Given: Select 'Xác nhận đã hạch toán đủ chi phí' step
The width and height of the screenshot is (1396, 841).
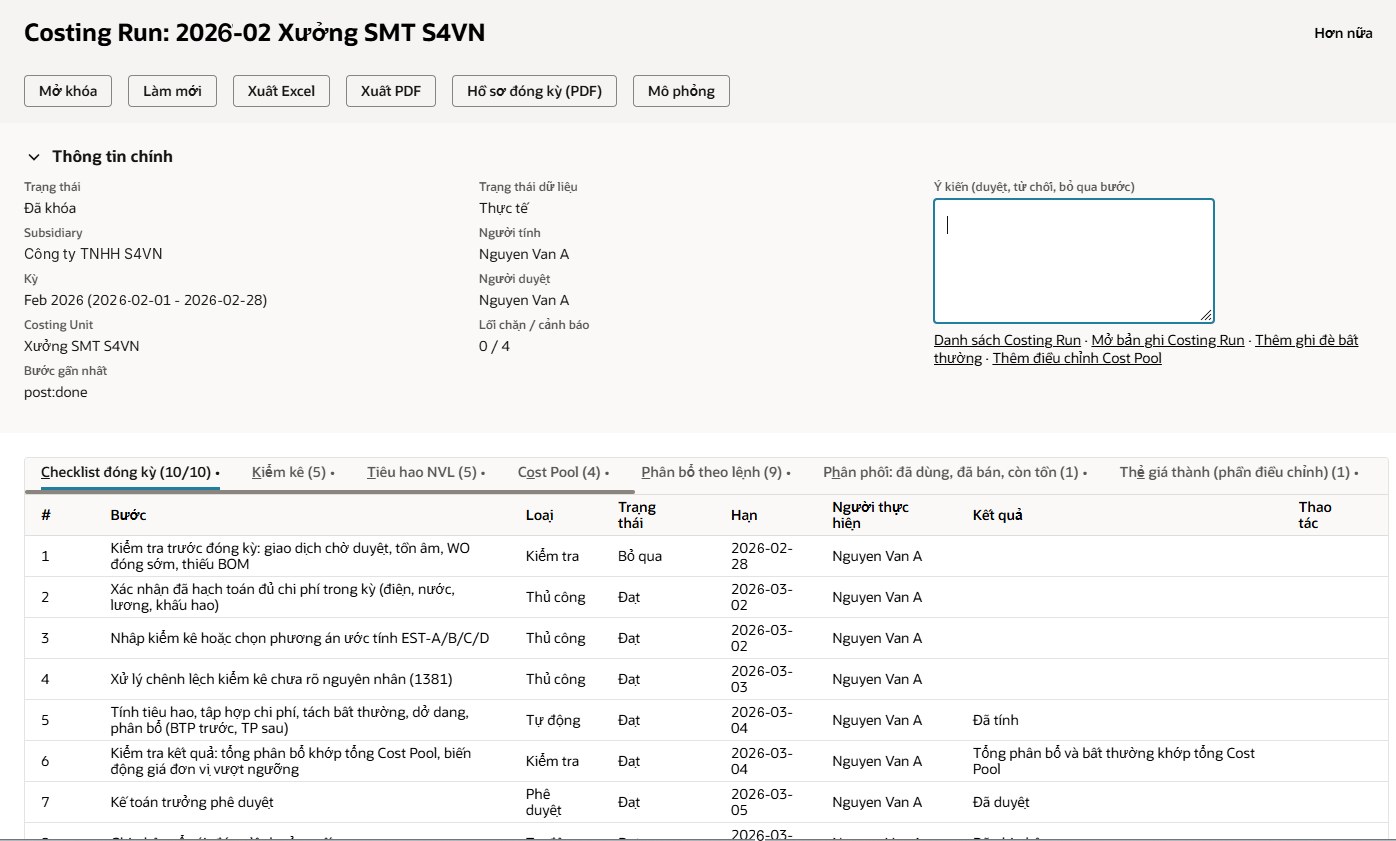Looking at the screenshot, I should click(283, 597).
